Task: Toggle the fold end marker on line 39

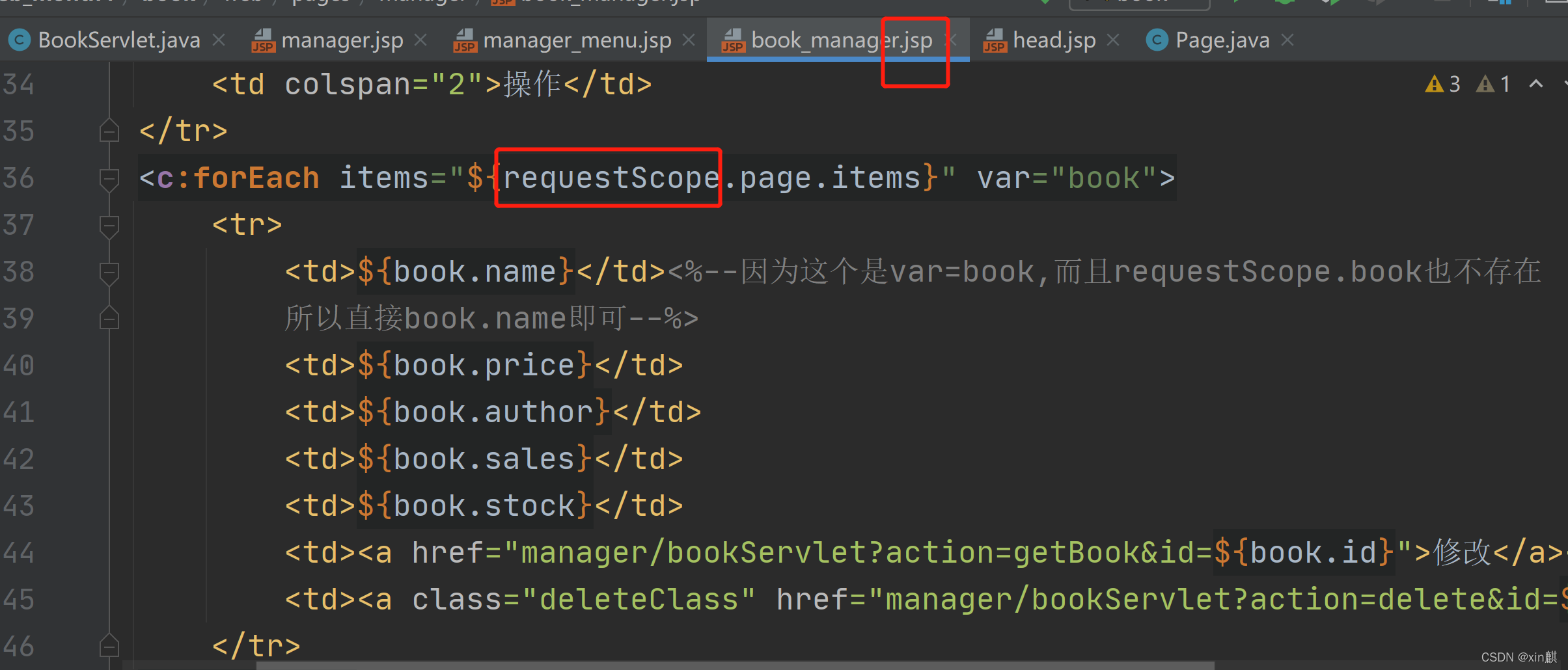Action: click(109, 318)
